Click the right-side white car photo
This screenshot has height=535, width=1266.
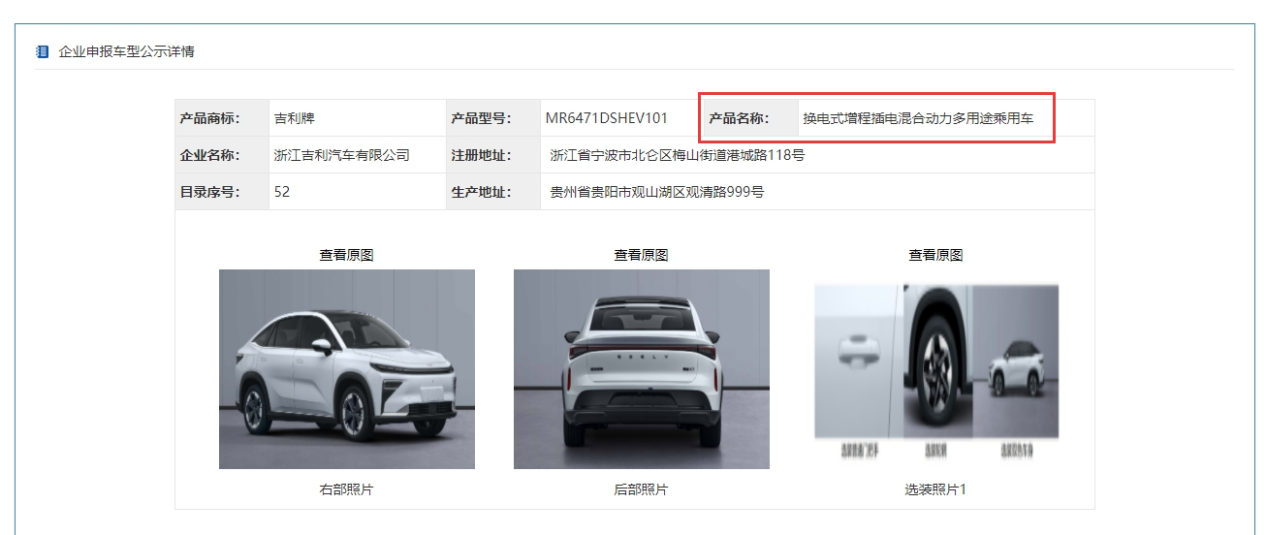[x=347, y=369]
